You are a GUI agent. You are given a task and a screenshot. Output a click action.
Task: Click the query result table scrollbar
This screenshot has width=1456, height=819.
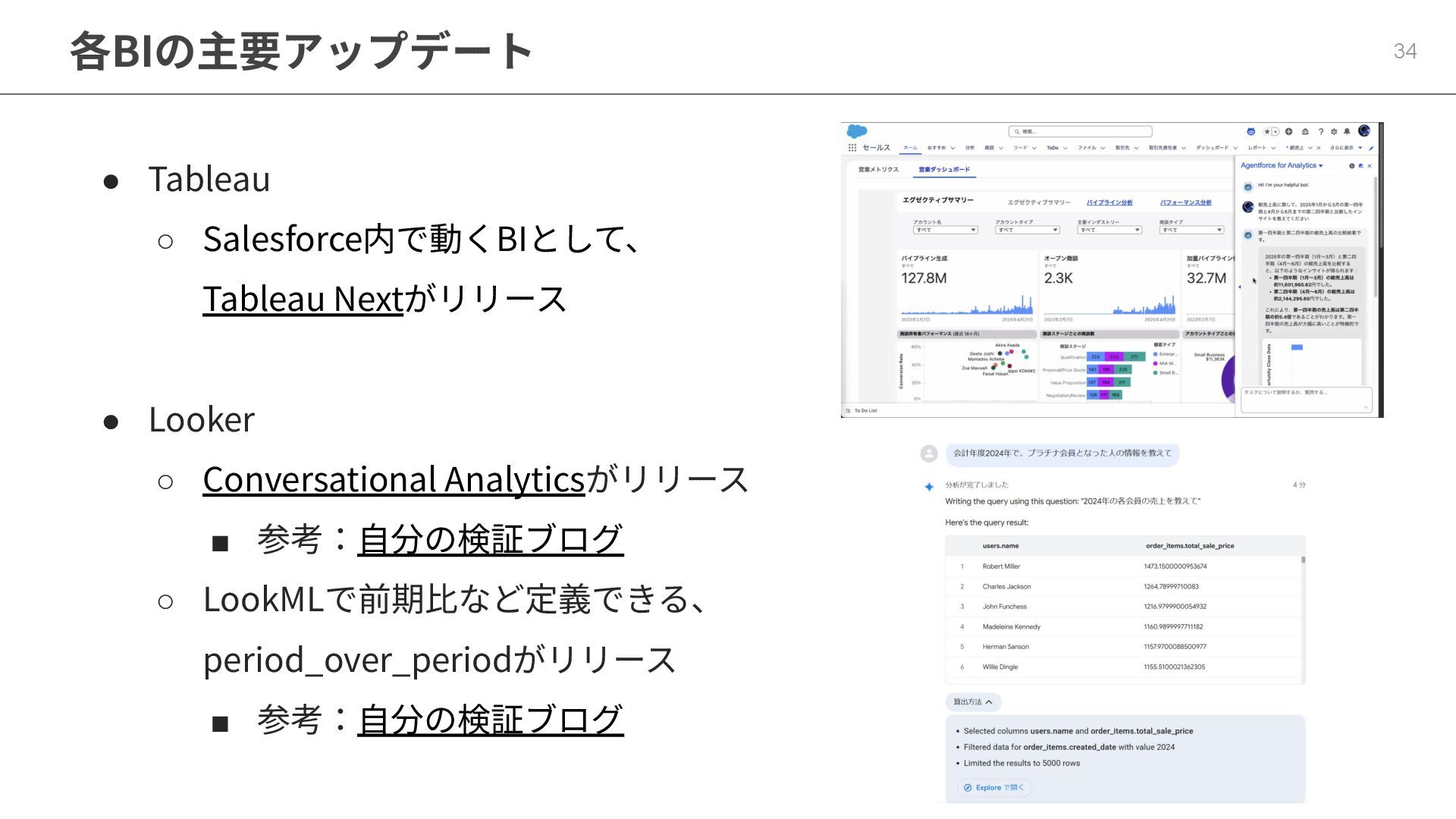pyautogui.click(x=1304, y=561)
